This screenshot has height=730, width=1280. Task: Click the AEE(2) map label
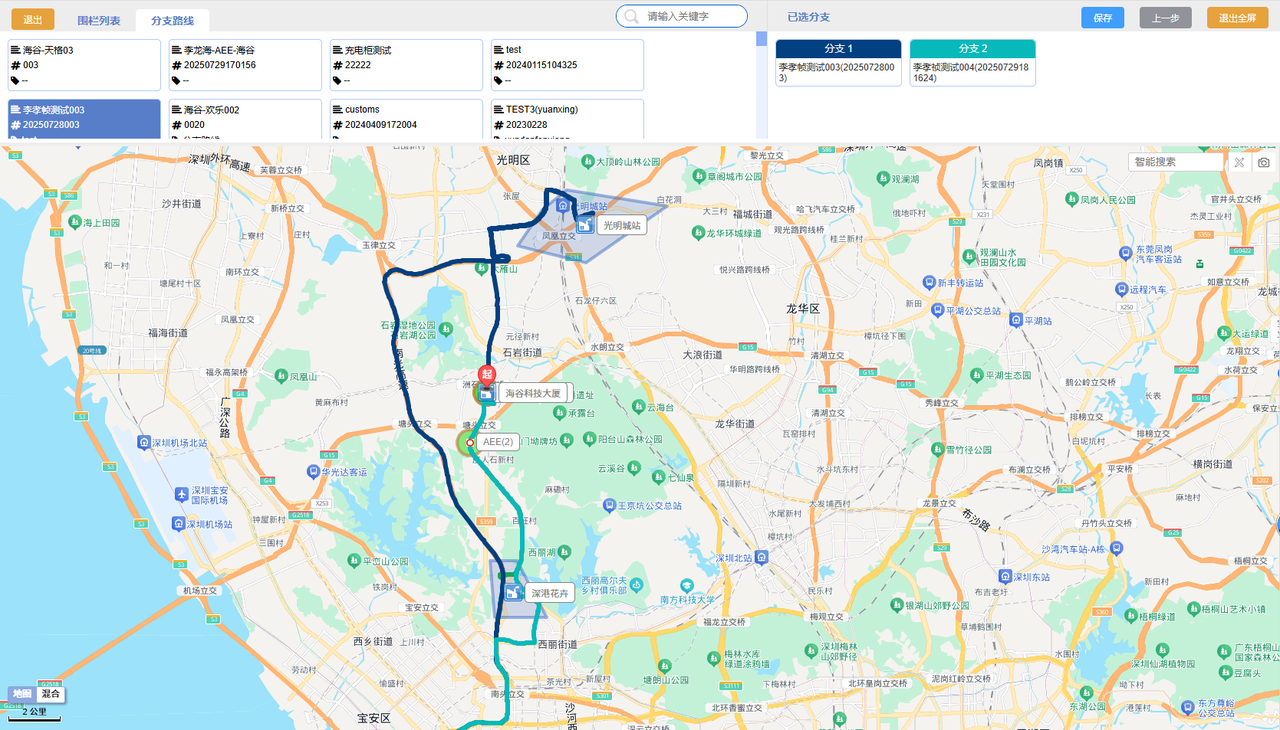[497, 442]
